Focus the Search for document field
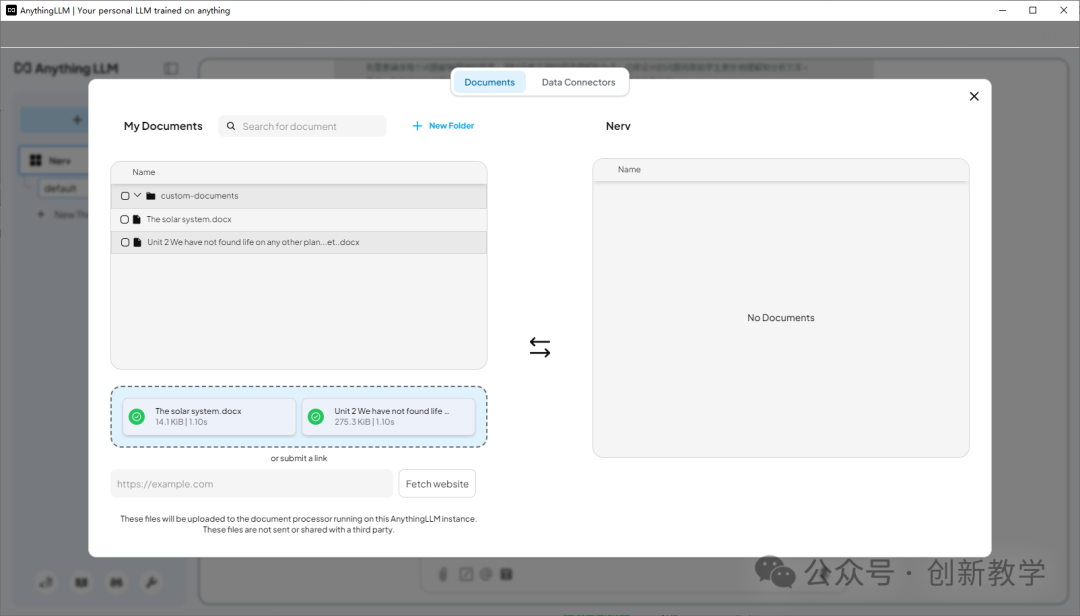Image resolution: width=1080 pixels, height=616 pixels. (x=302, y=126)
